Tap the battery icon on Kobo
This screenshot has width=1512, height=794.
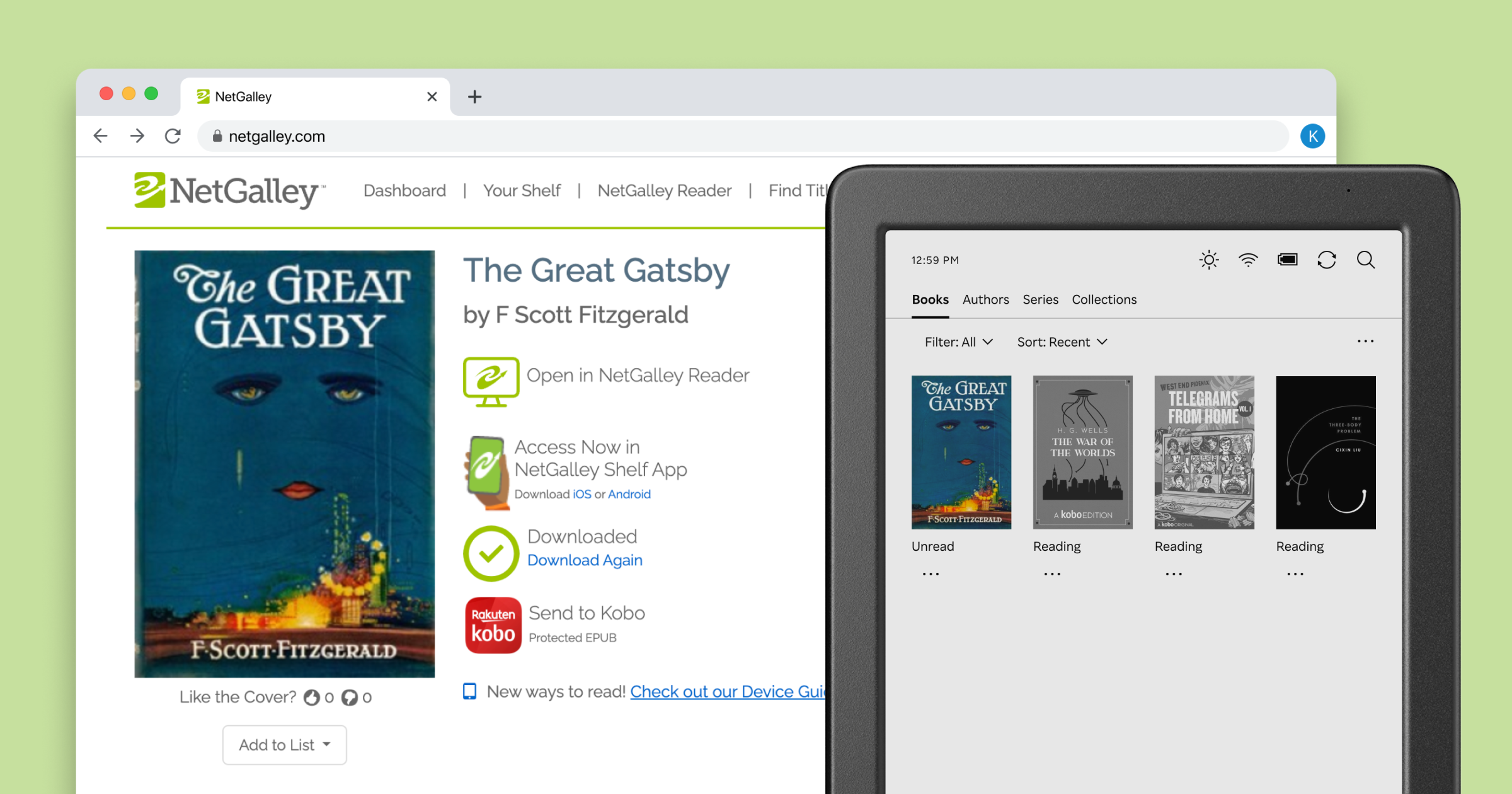coord(1287,260)
